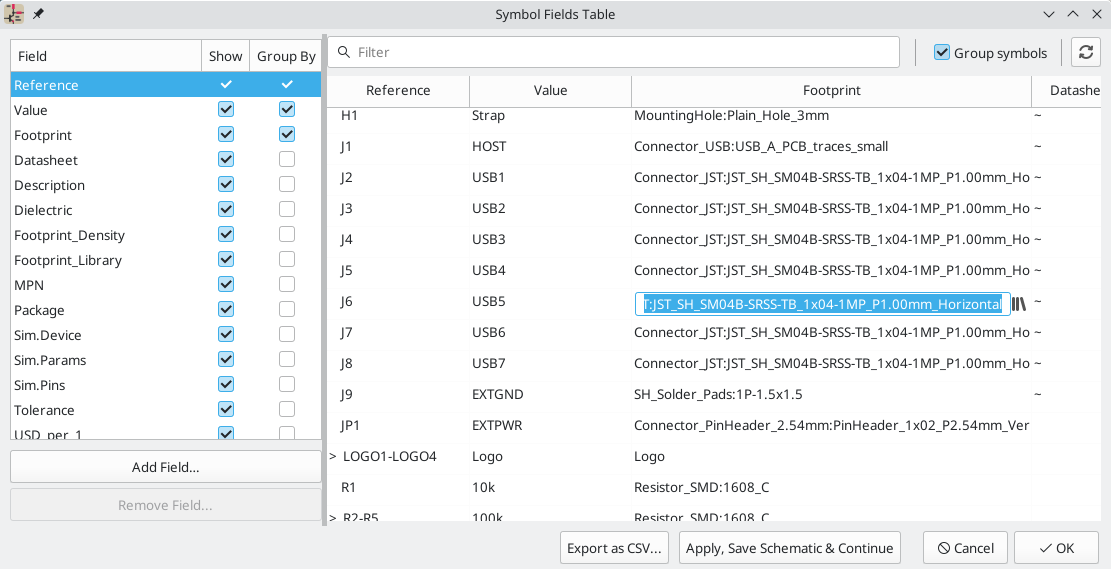Select the H1 reference cell

pos(398,116)
